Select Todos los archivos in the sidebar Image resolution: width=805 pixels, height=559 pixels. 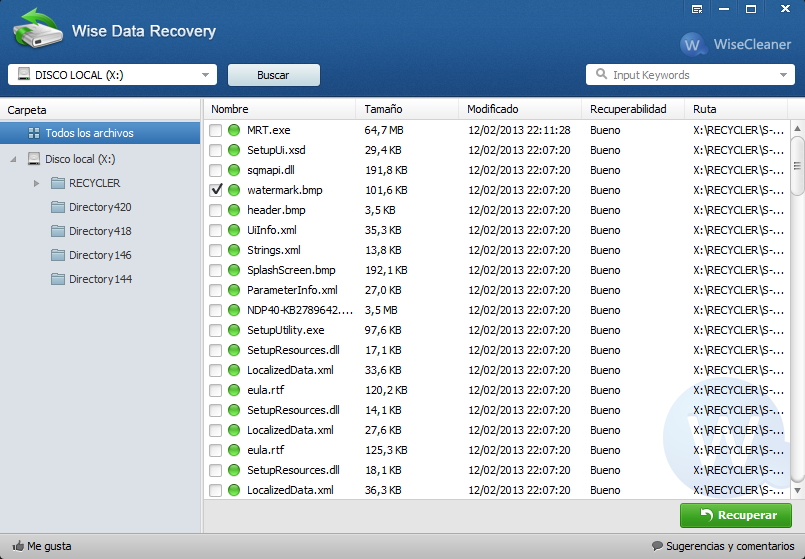click(x=100, y=133)
